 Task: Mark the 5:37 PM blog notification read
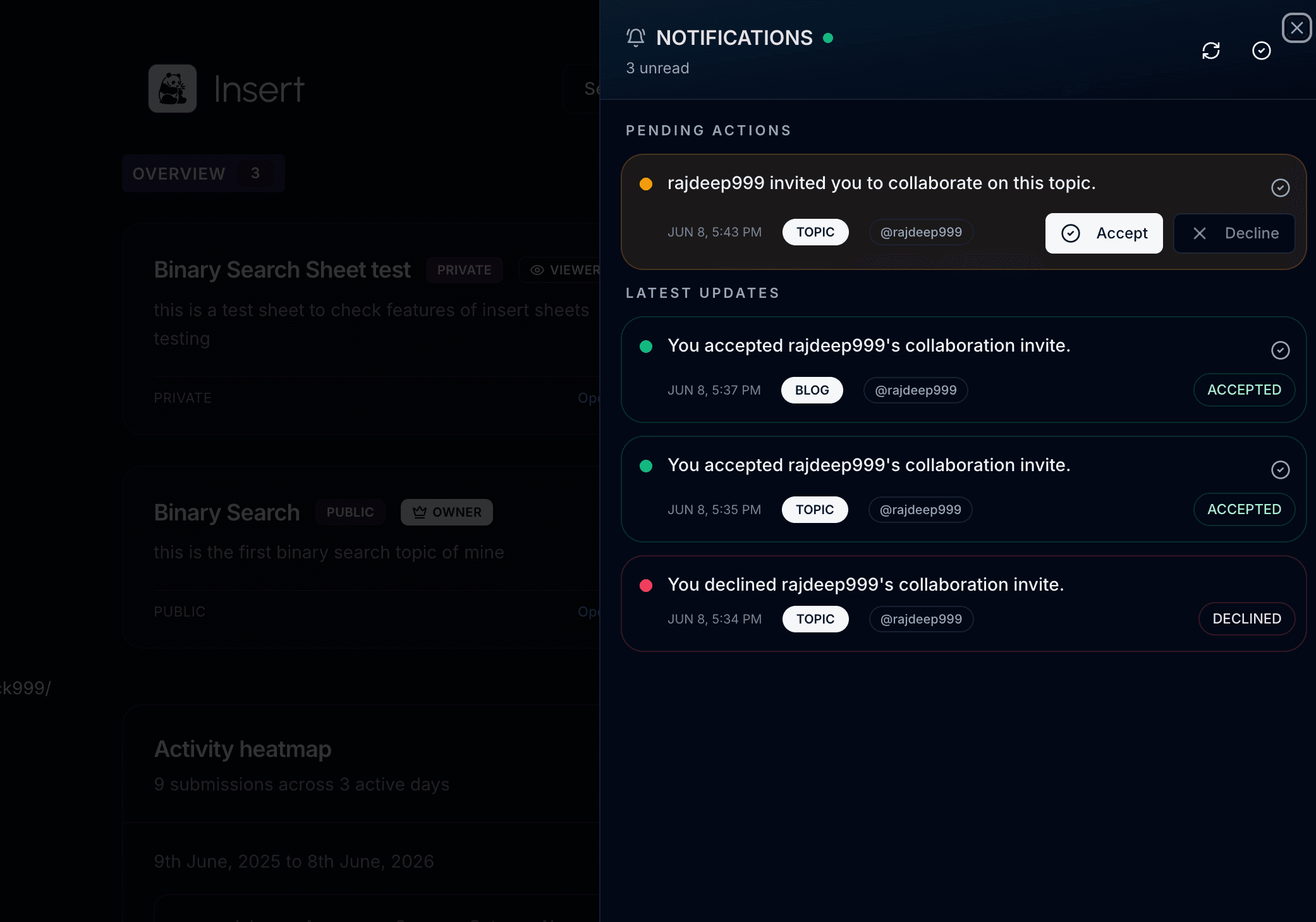pyautogui.click(x=1281, y=350)
